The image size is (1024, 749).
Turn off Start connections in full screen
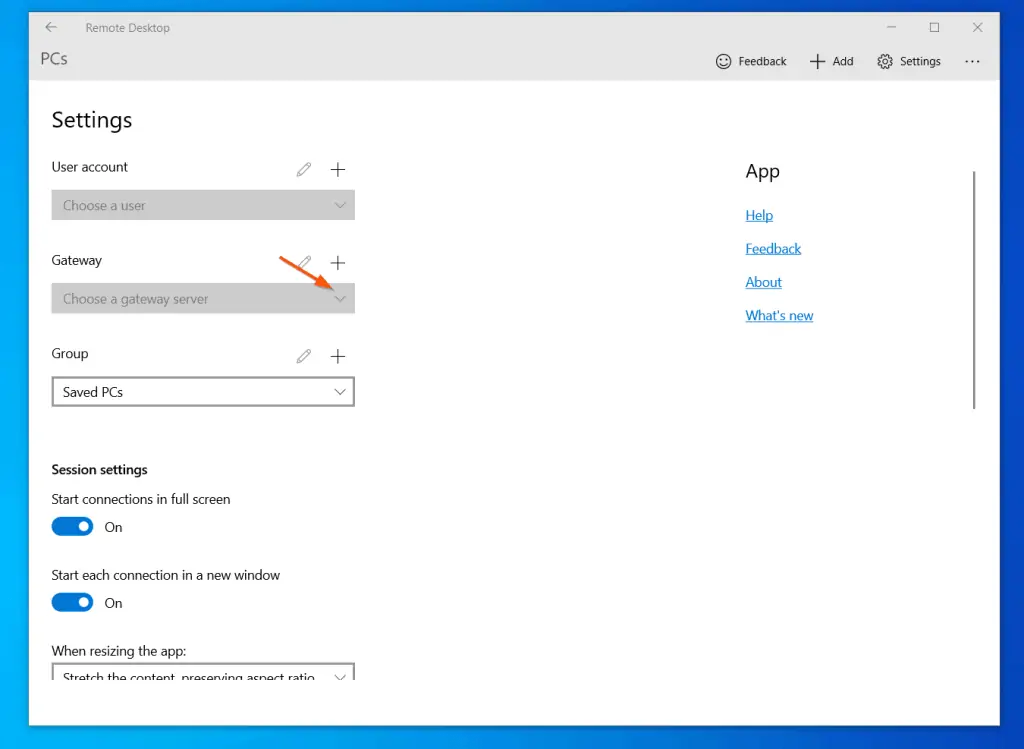click(71, 526)
